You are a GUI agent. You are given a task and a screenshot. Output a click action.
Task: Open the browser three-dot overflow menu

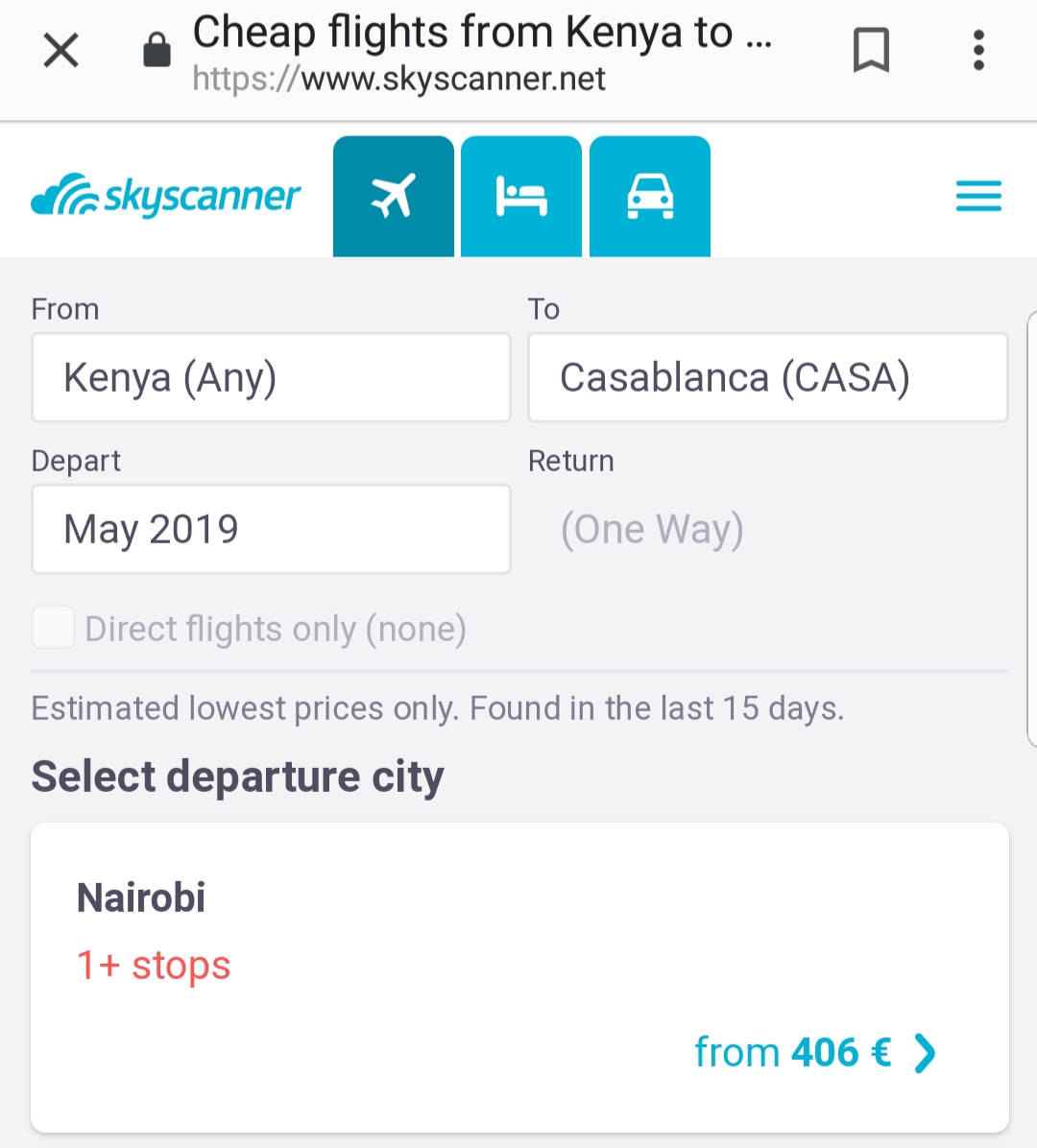(x=978, y=50)
